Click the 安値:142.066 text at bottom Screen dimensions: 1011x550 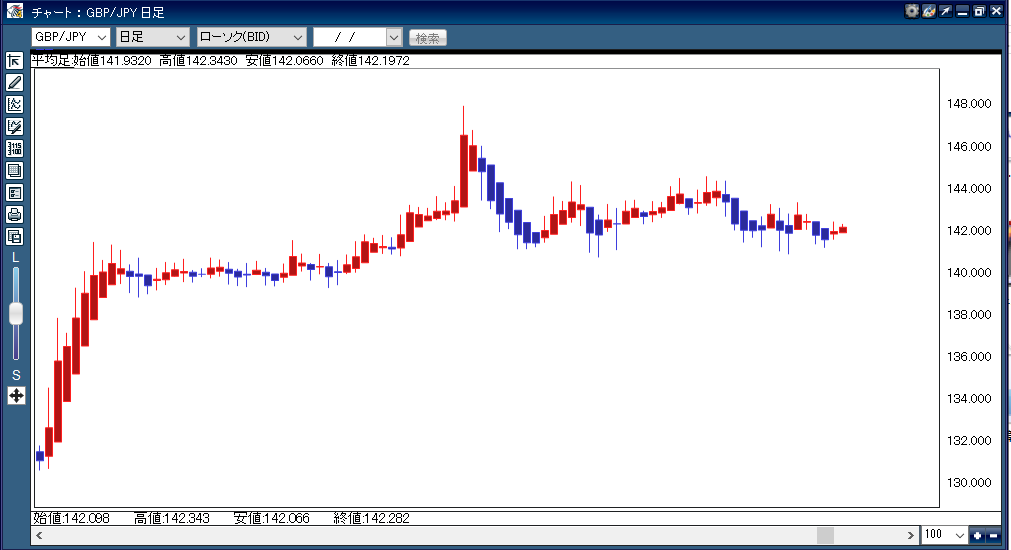pos(271,518)
